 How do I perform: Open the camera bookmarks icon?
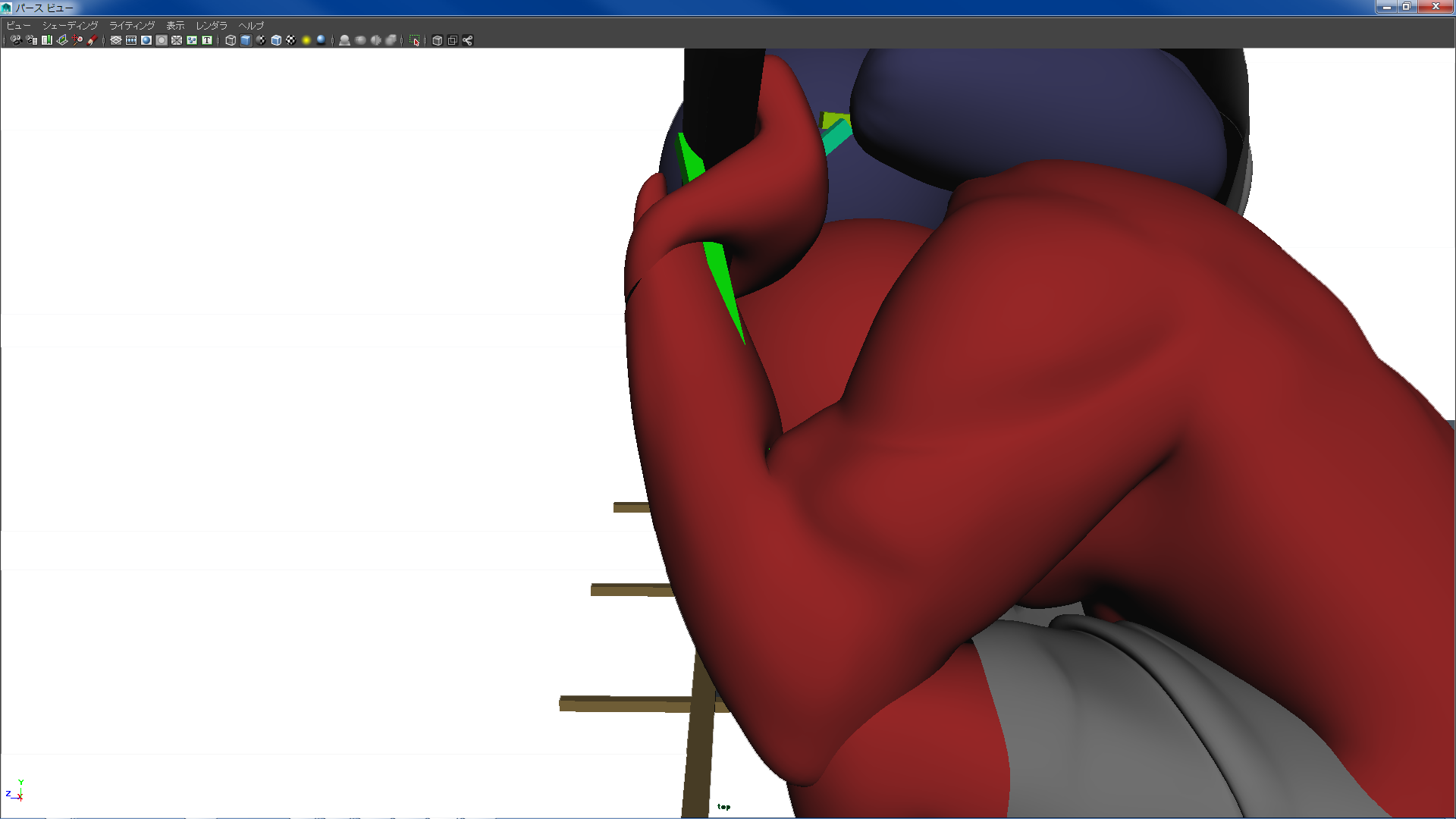pos(47,40)
